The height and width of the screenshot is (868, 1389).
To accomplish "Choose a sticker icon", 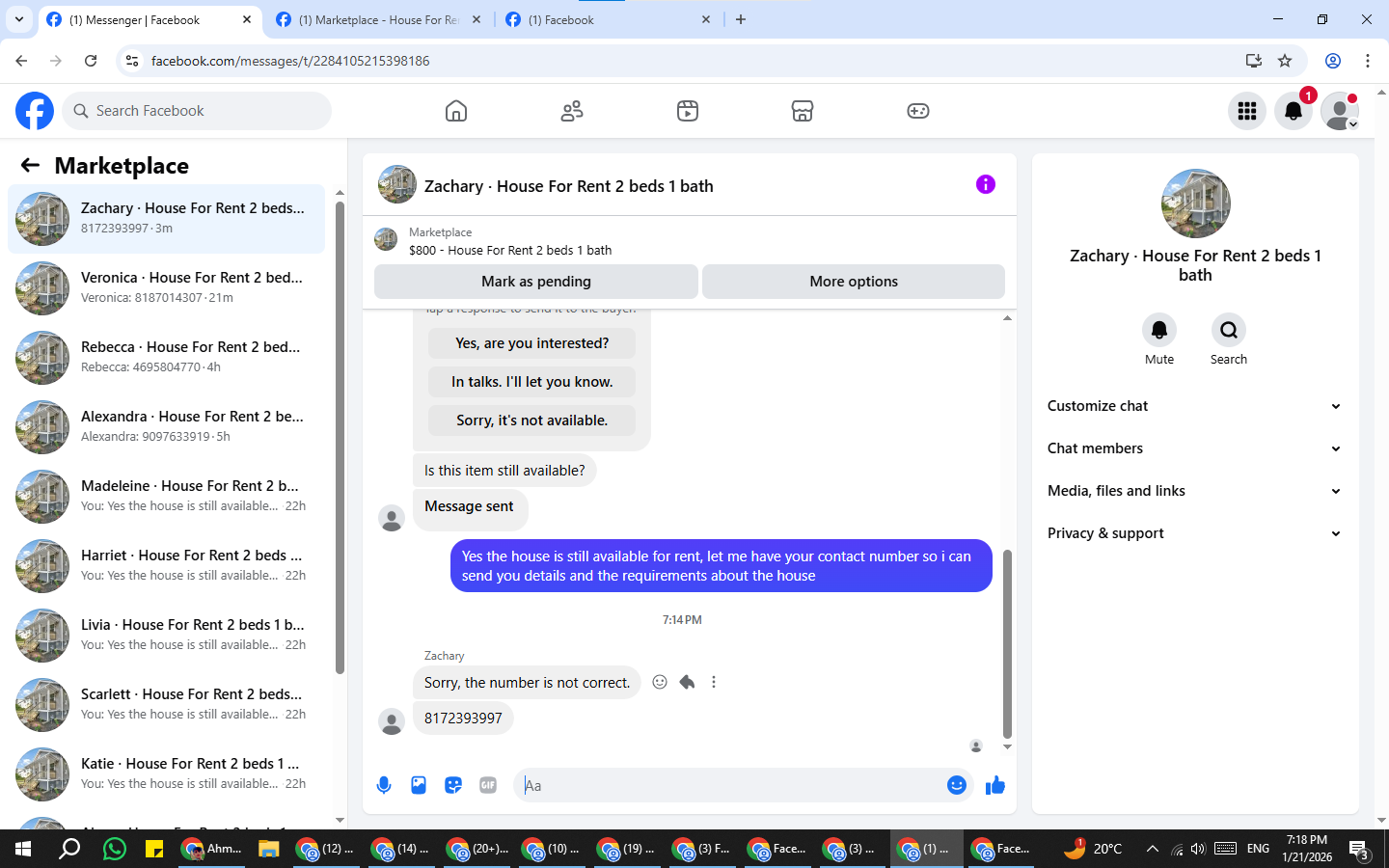I will tap(453, 785).
